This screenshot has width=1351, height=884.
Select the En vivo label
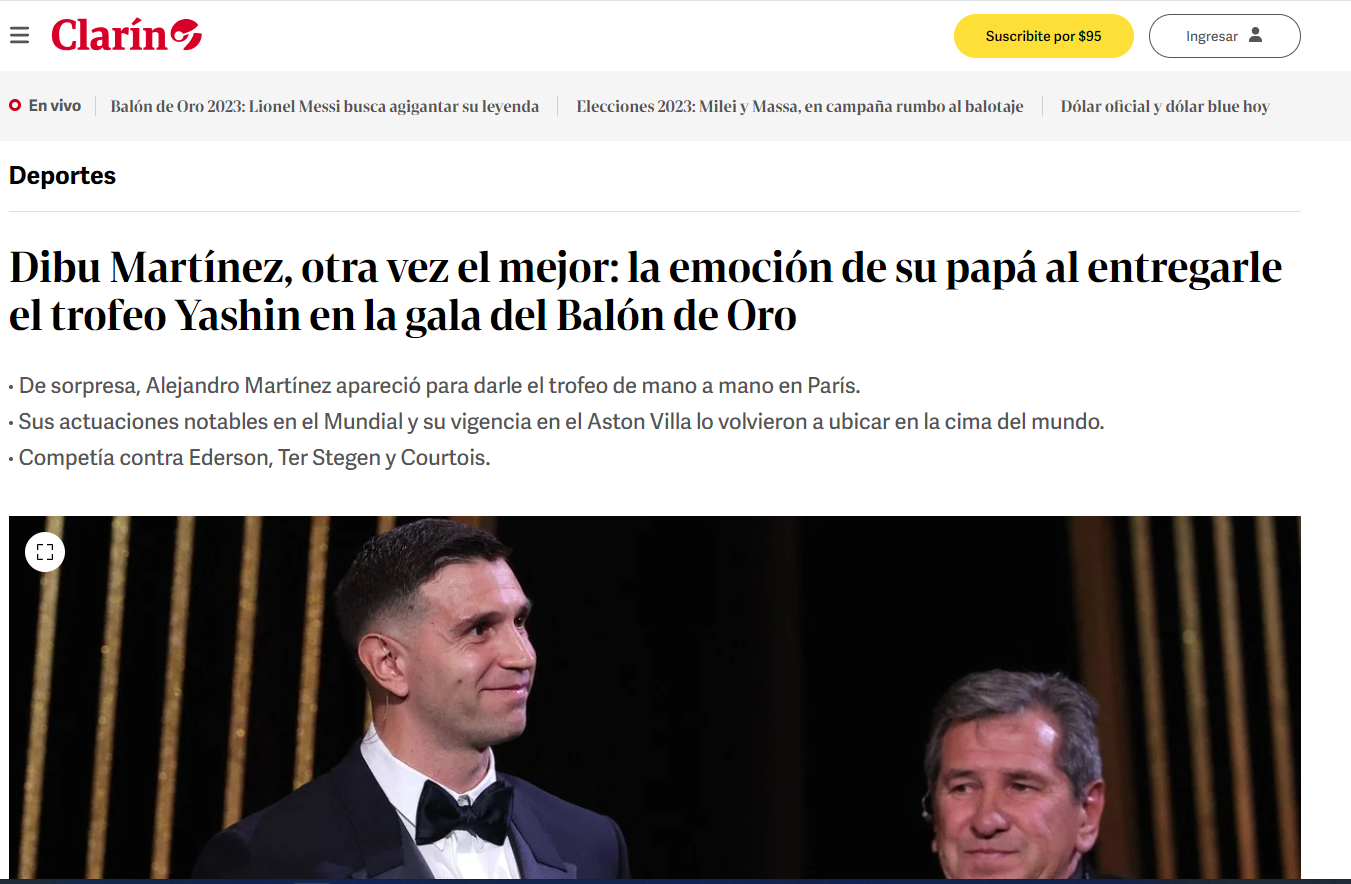coord(55,105)
